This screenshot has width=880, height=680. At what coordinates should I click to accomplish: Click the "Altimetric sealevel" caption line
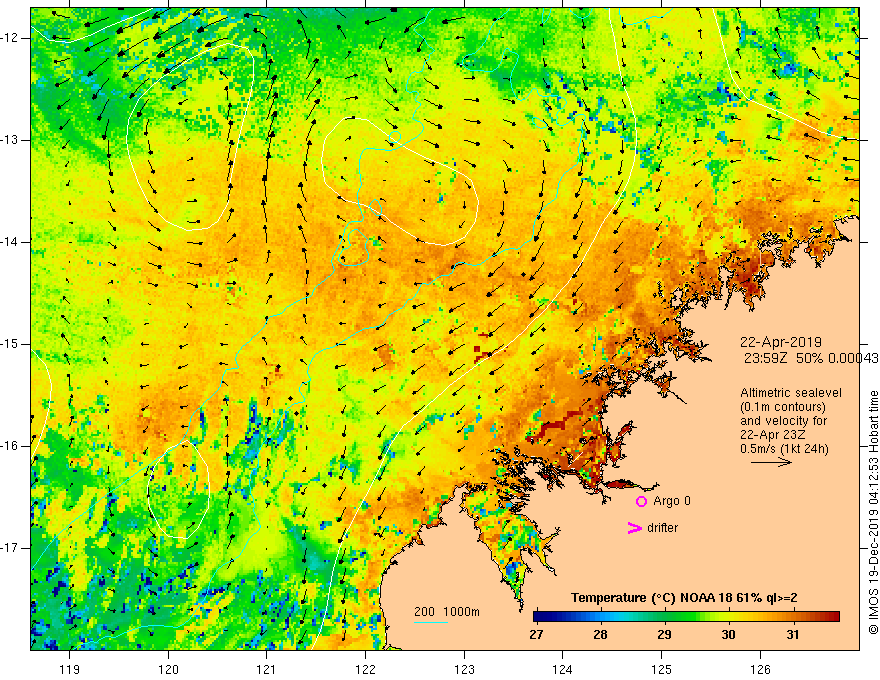pos(791,393)
